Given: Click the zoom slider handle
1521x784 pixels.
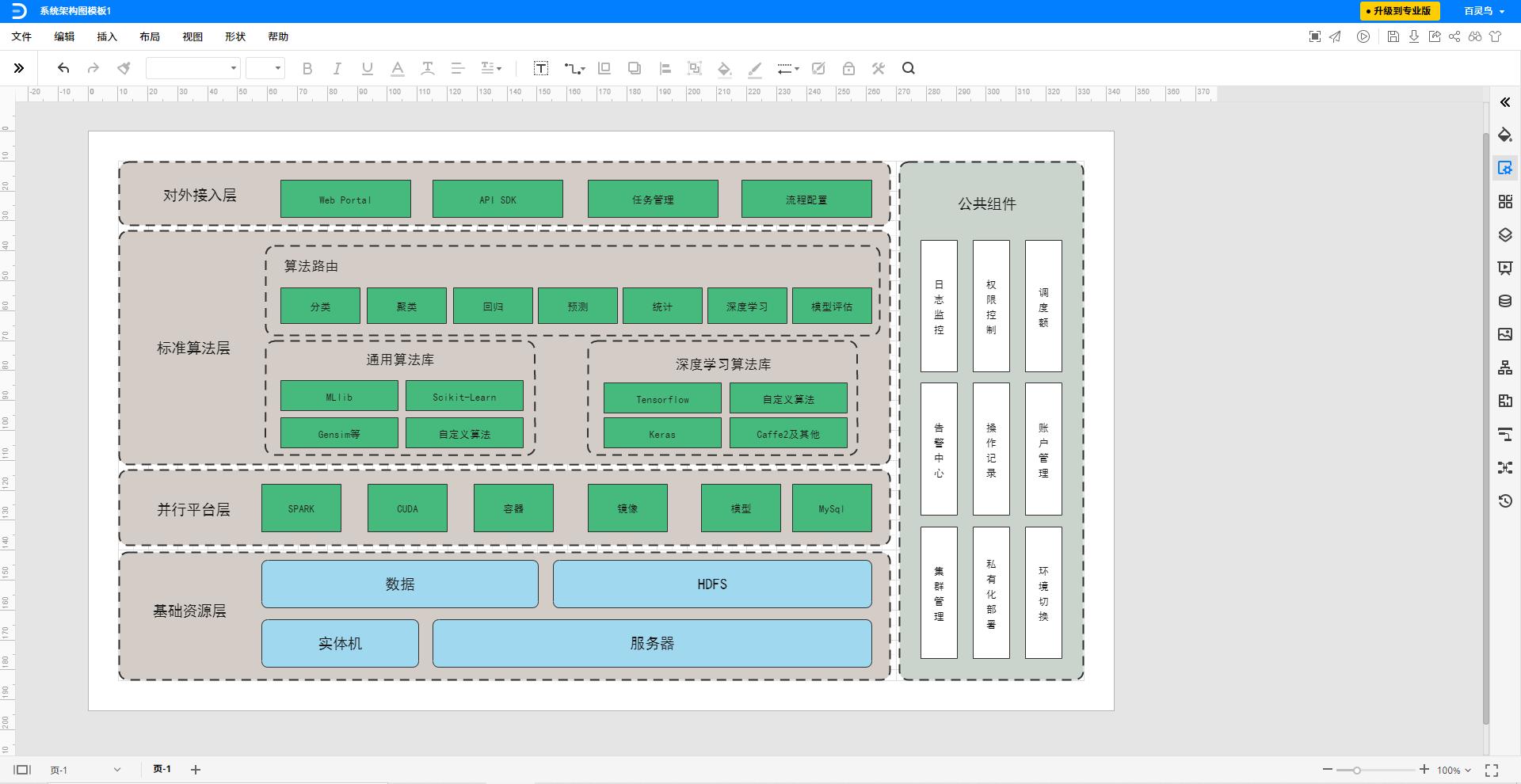Looking at the screenshot, I should pos(1357,770).
